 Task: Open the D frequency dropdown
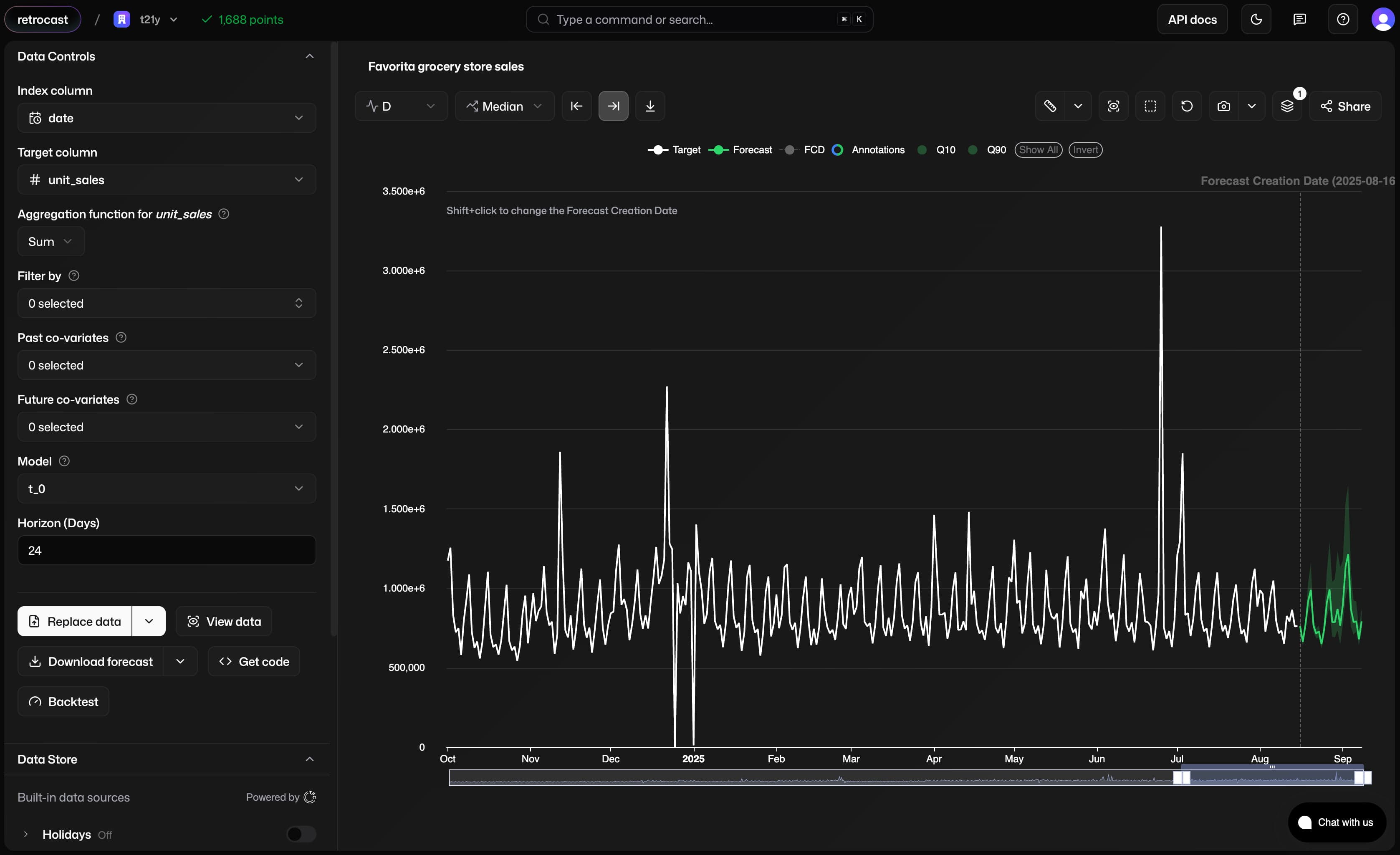coord(401,106)
